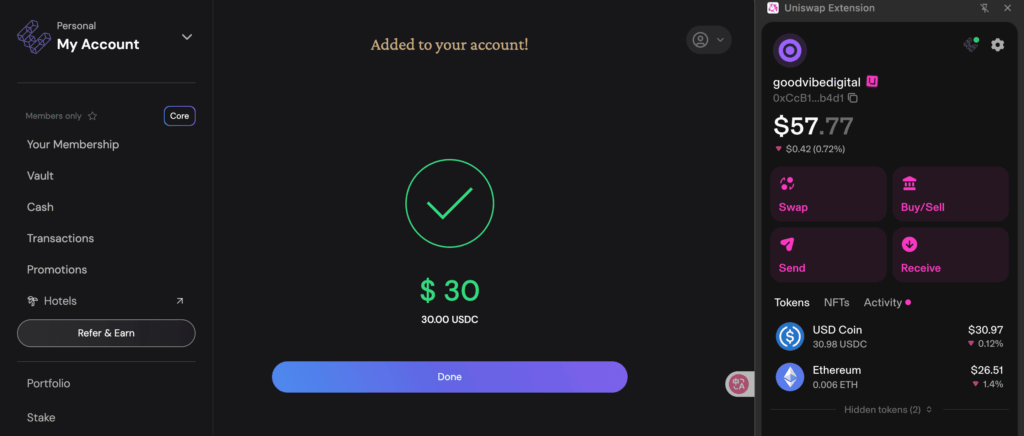
Task: Expand the My Account dropdown chevron
Action: pyautogui.click(x=187, y=37)
